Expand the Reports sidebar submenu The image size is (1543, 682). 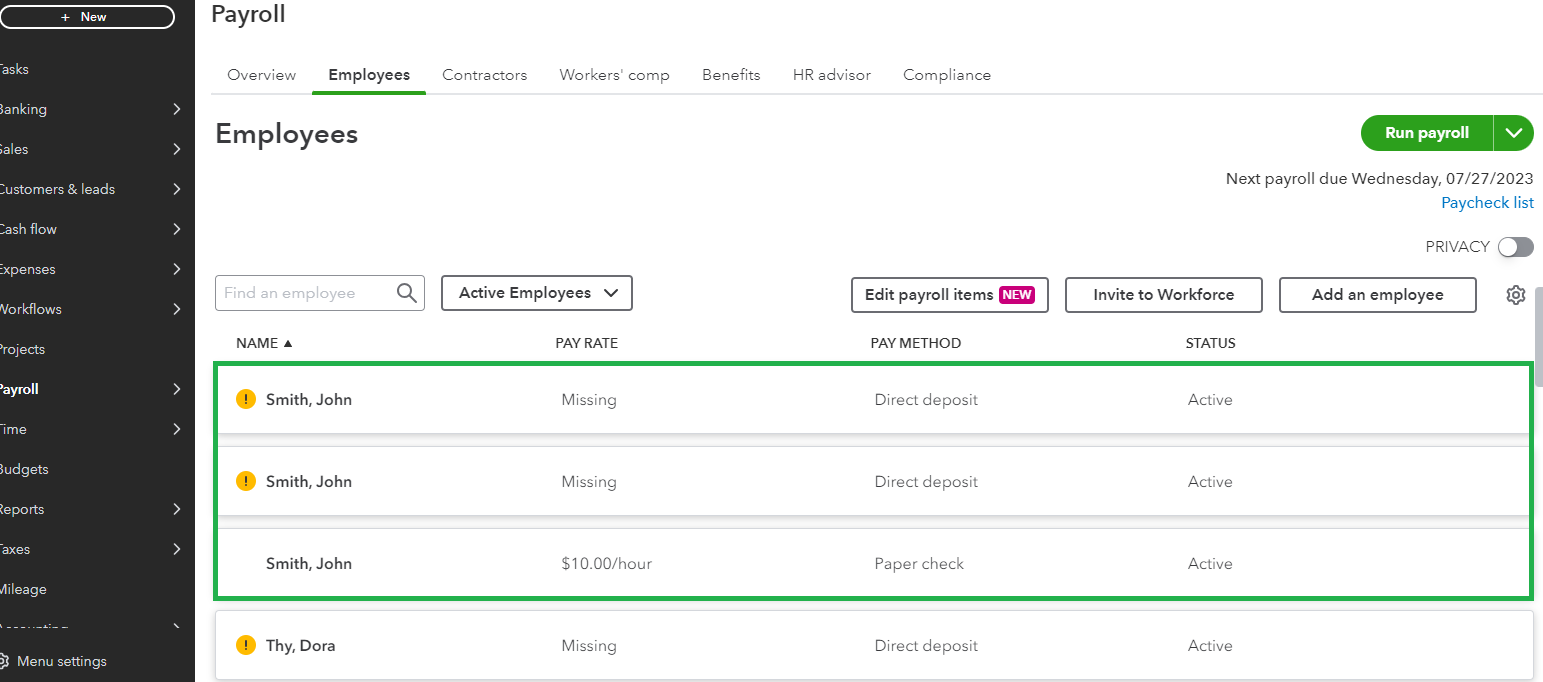(x=176, y=509)
